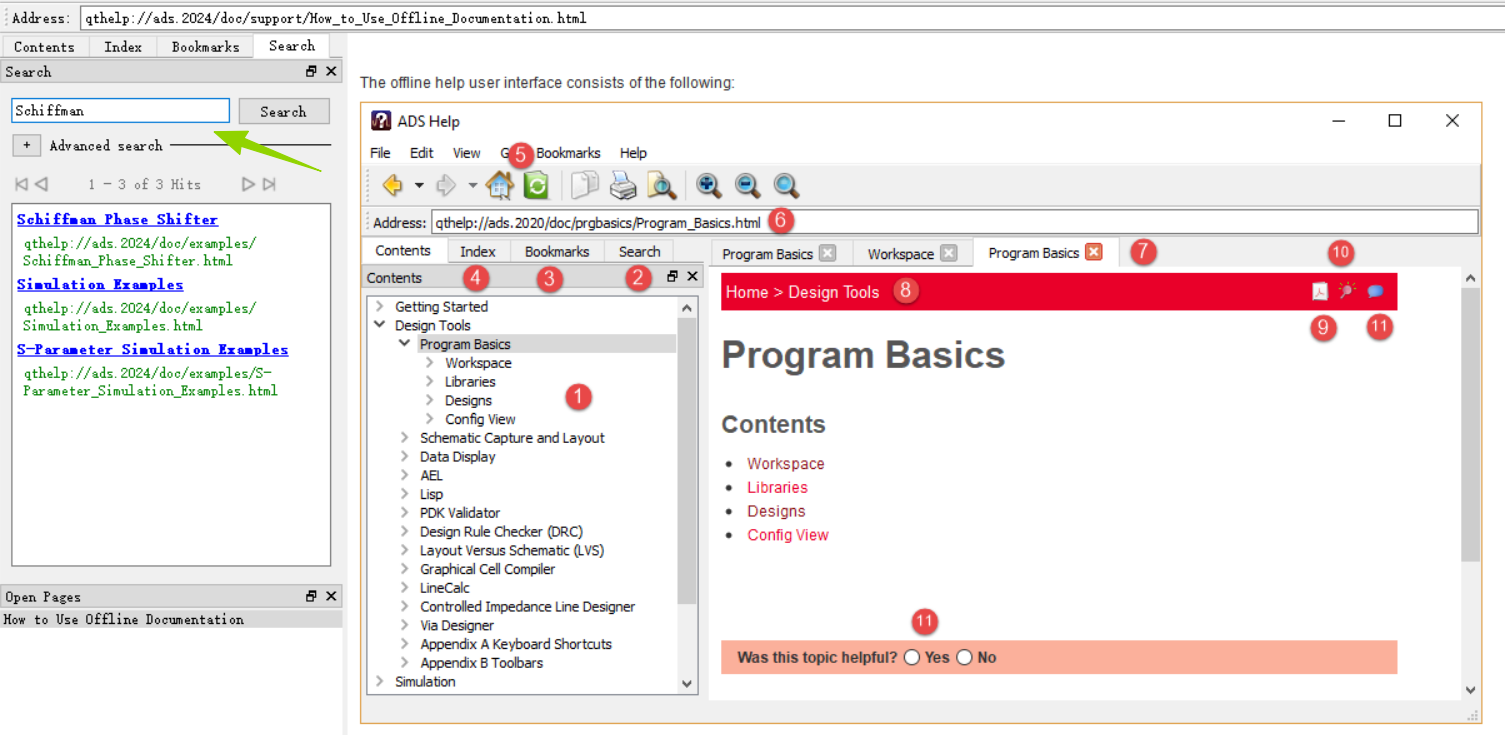Click the blue comment bubble icon
The height and width of the screenshot is (735, 1505).
(1376, 291)
